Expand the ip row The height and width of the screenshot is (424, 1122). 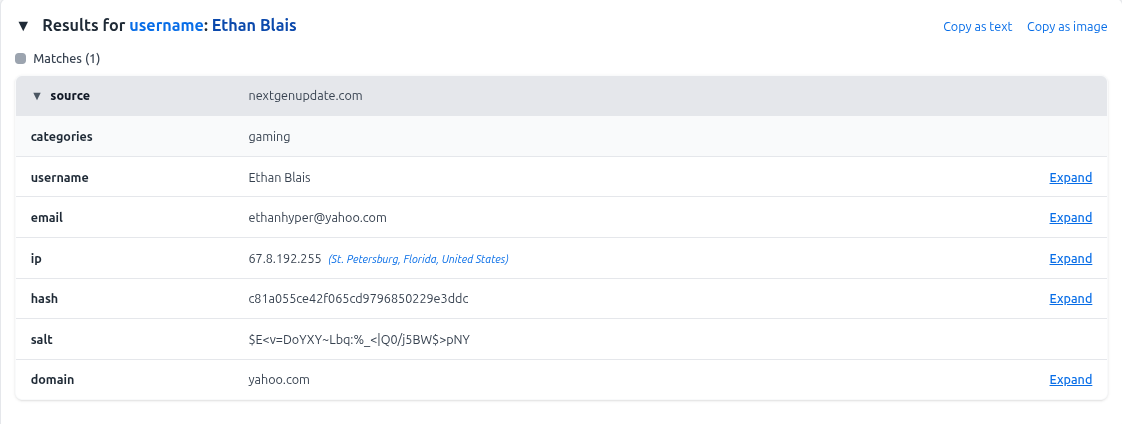[x=1070, y=259]
